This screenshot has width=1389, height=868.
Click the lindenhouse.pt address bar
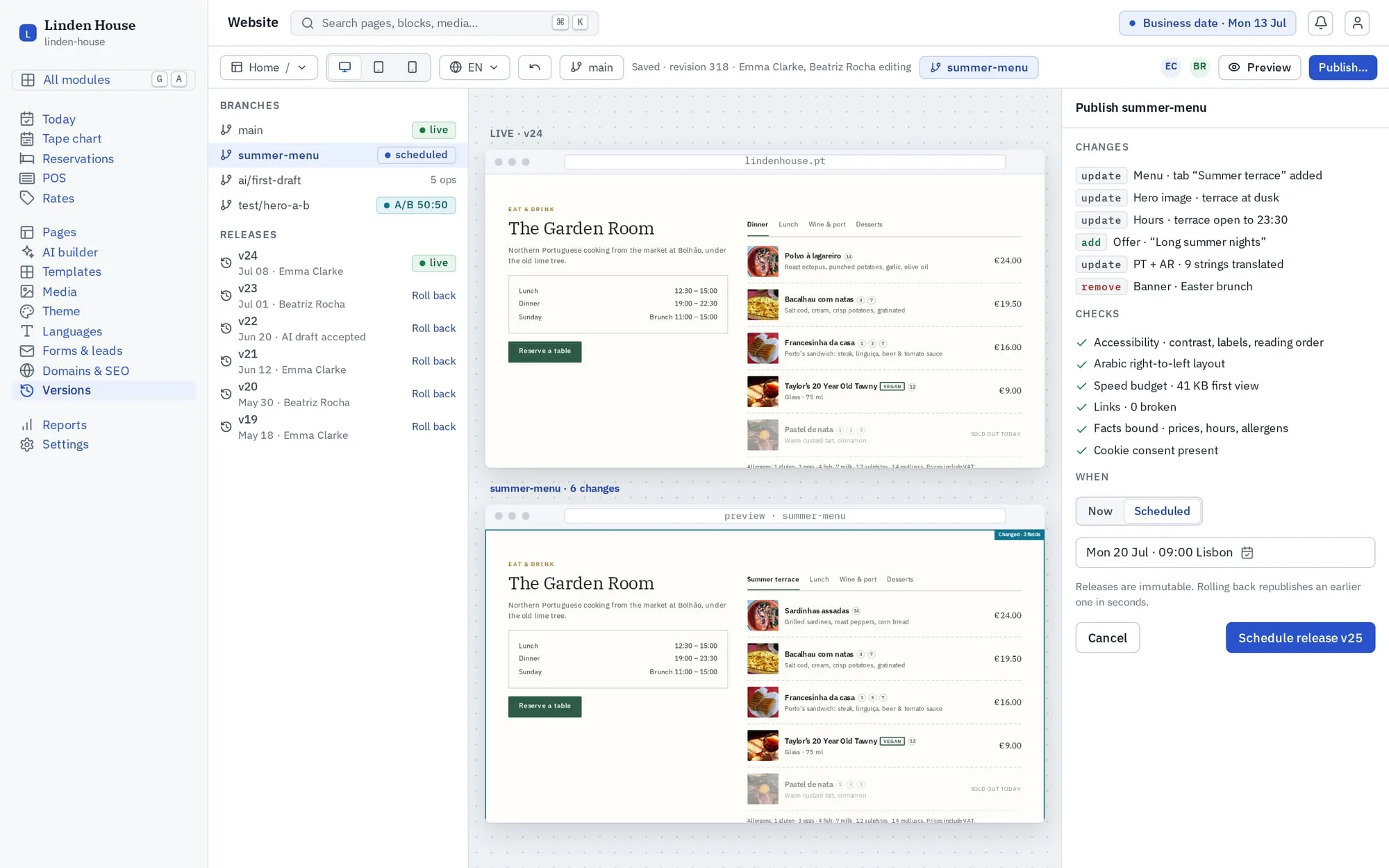click(x=785, y=161)
